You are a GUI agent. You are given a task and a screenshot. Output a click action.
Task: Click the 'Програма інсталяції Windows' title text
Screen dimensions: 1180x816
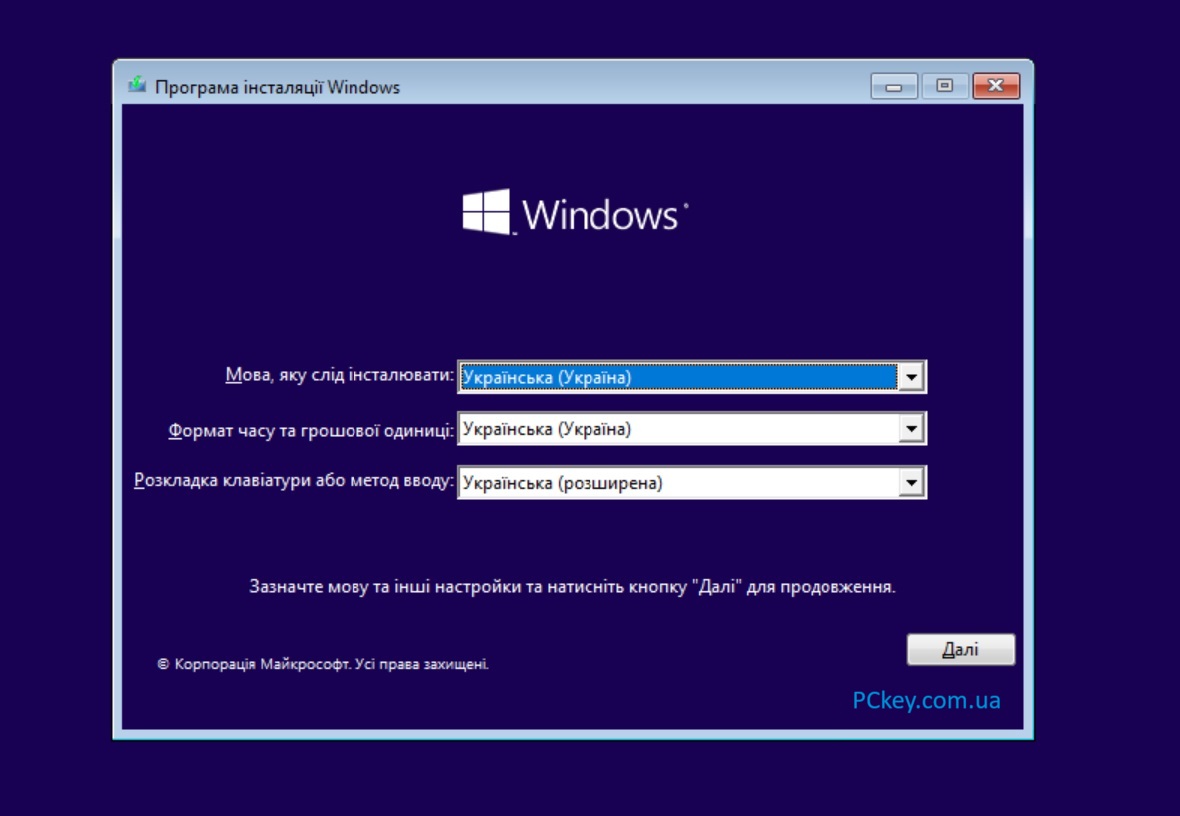[x=277, y=87]
